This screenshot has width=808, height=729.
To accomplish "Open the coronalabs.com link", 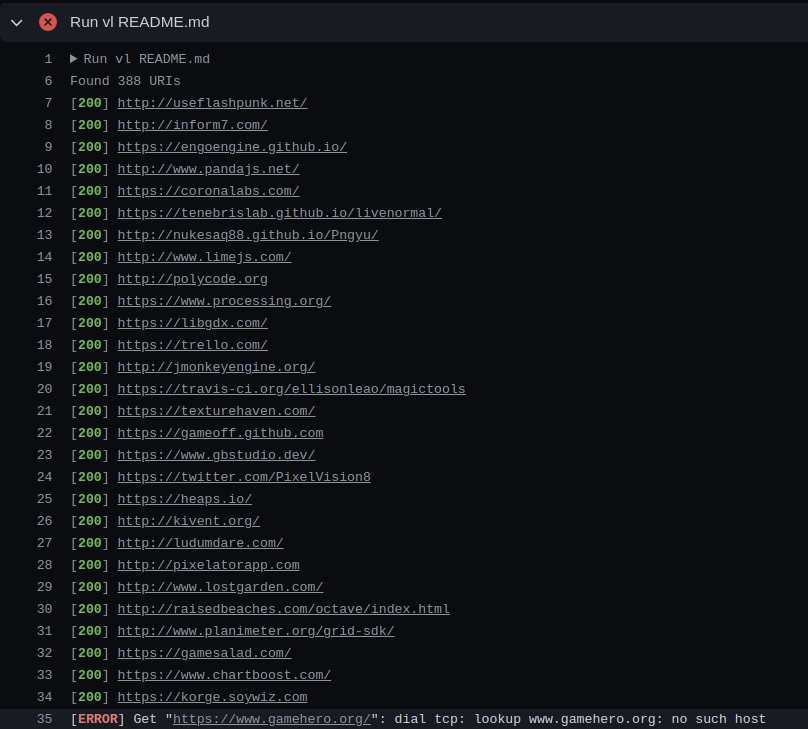I will tap(208, 191).
